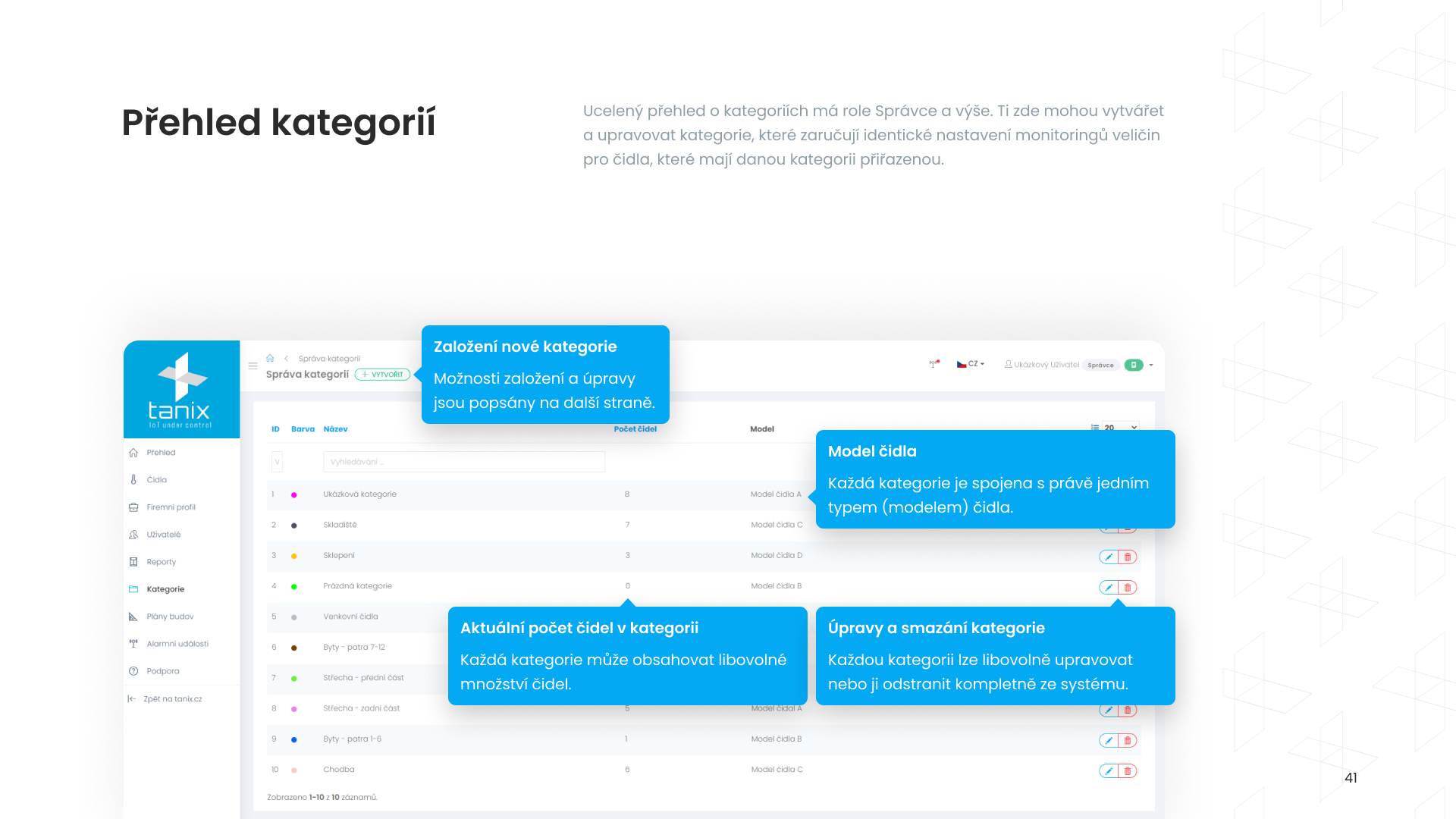Delete the Prázdná kategorie trash icon
This screenshot has width=1456, height=819.
pyautogui.click(x=1128, y=587)
